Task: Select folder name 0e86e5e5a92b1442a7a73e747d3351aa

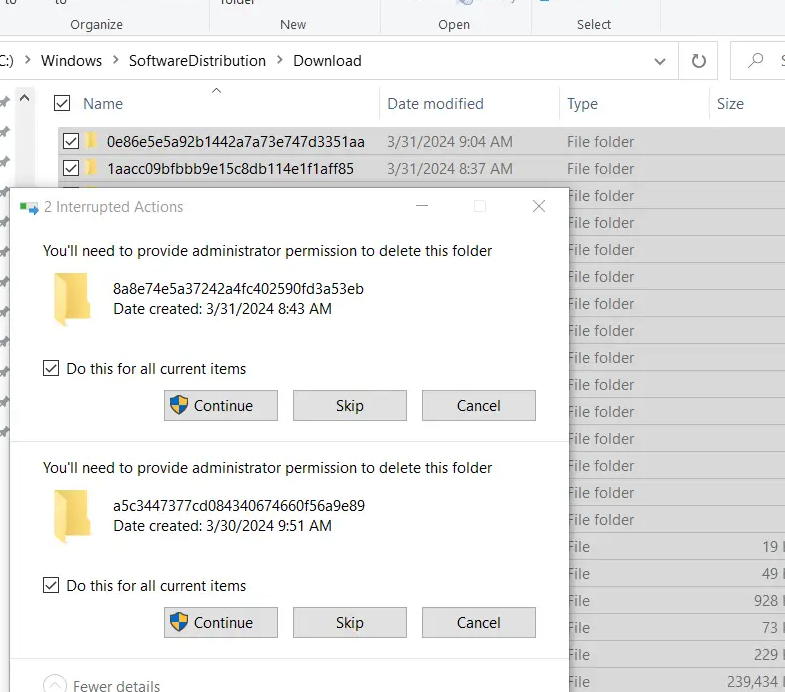Action: click(236, 142)
